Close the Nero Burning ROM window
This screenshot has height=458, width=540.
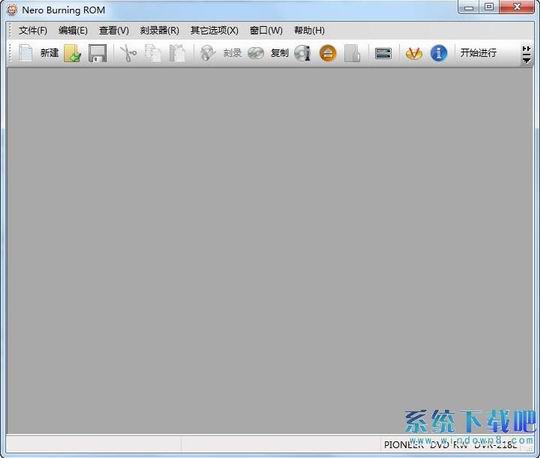pyautogui.click(x=517, y=7)
